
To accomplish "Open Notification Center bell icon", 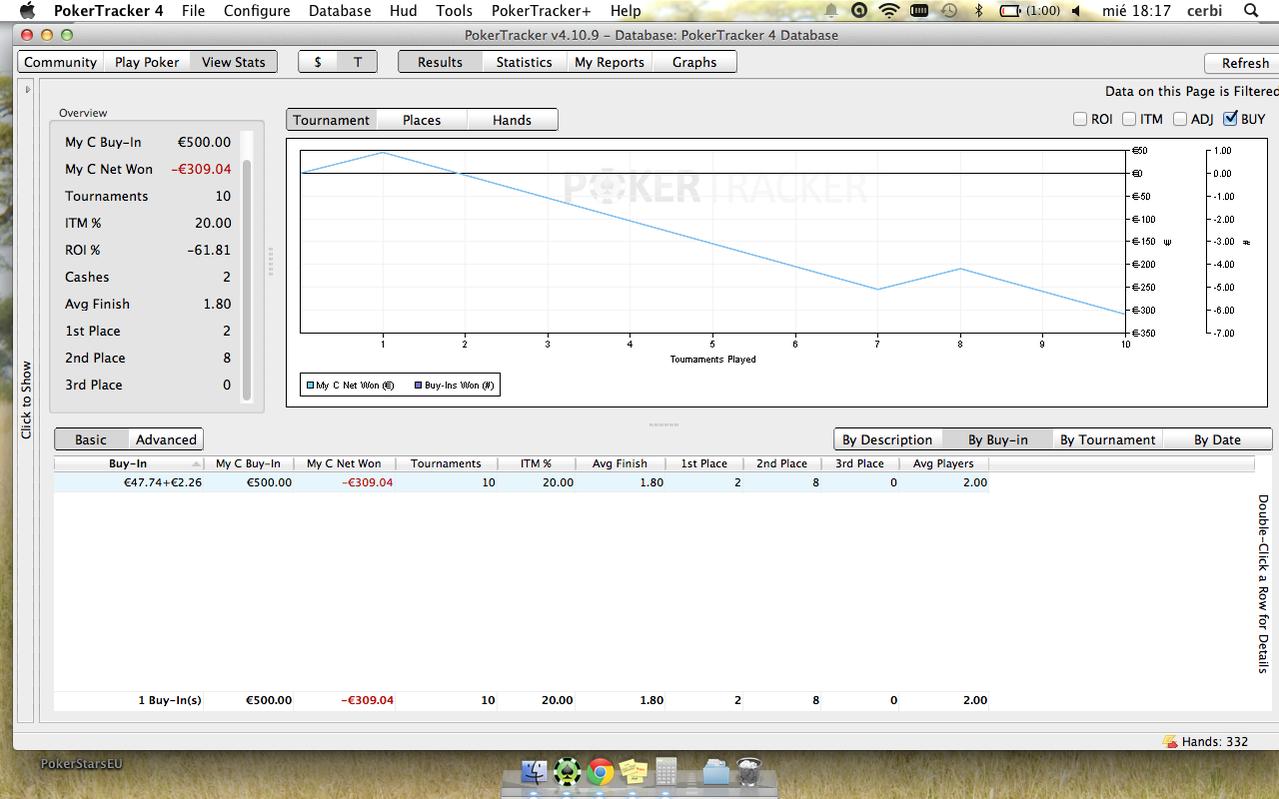I will [831, 10].
